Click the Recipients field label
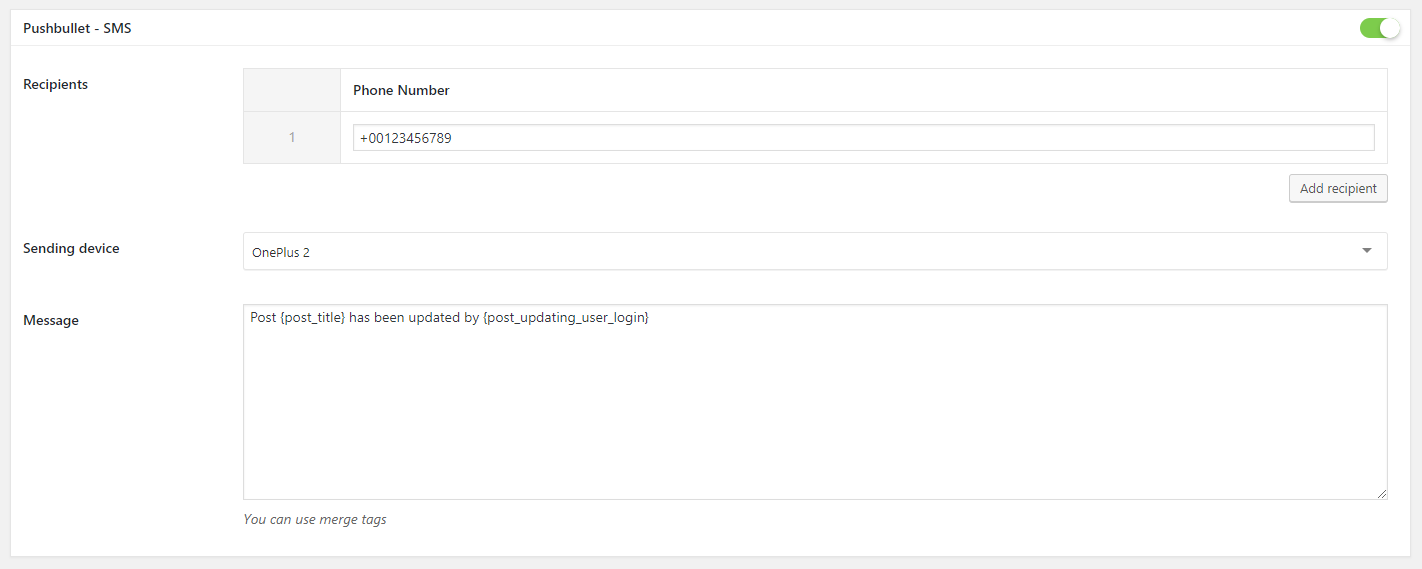This screenshot has width=1422, height=569. 55,84
